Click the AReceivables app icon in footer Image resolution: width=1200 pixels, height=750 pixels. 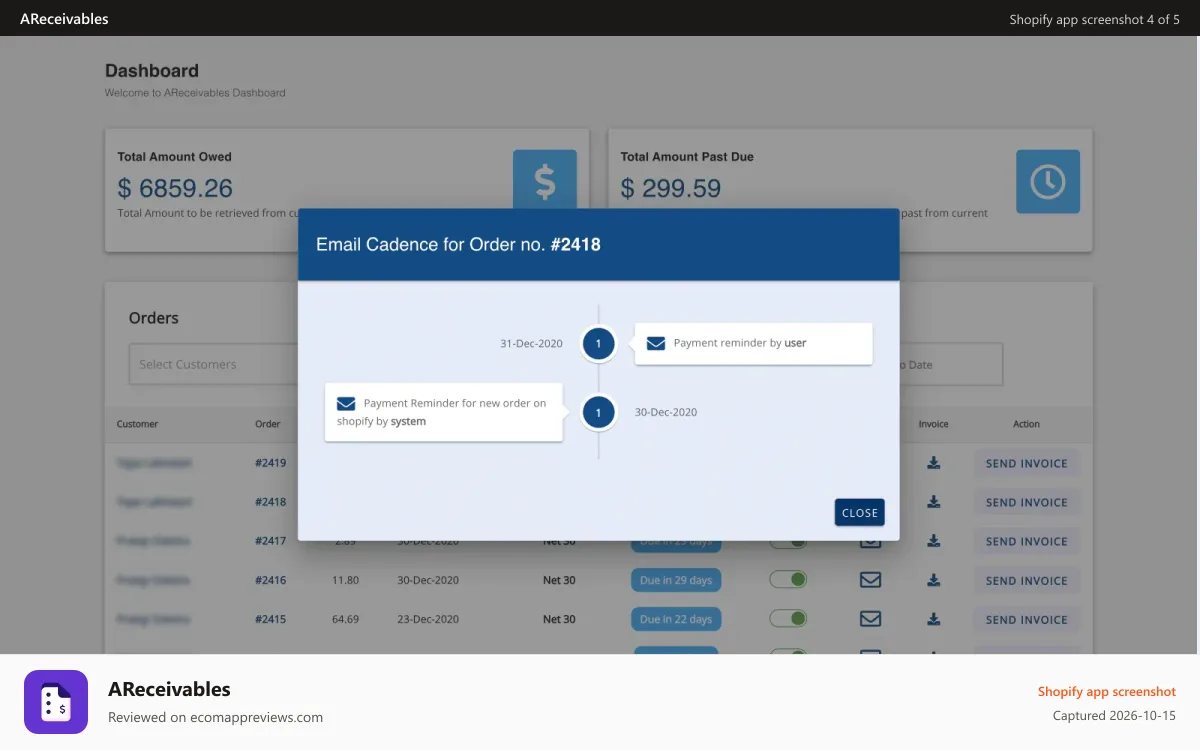(x=56, y=702)
